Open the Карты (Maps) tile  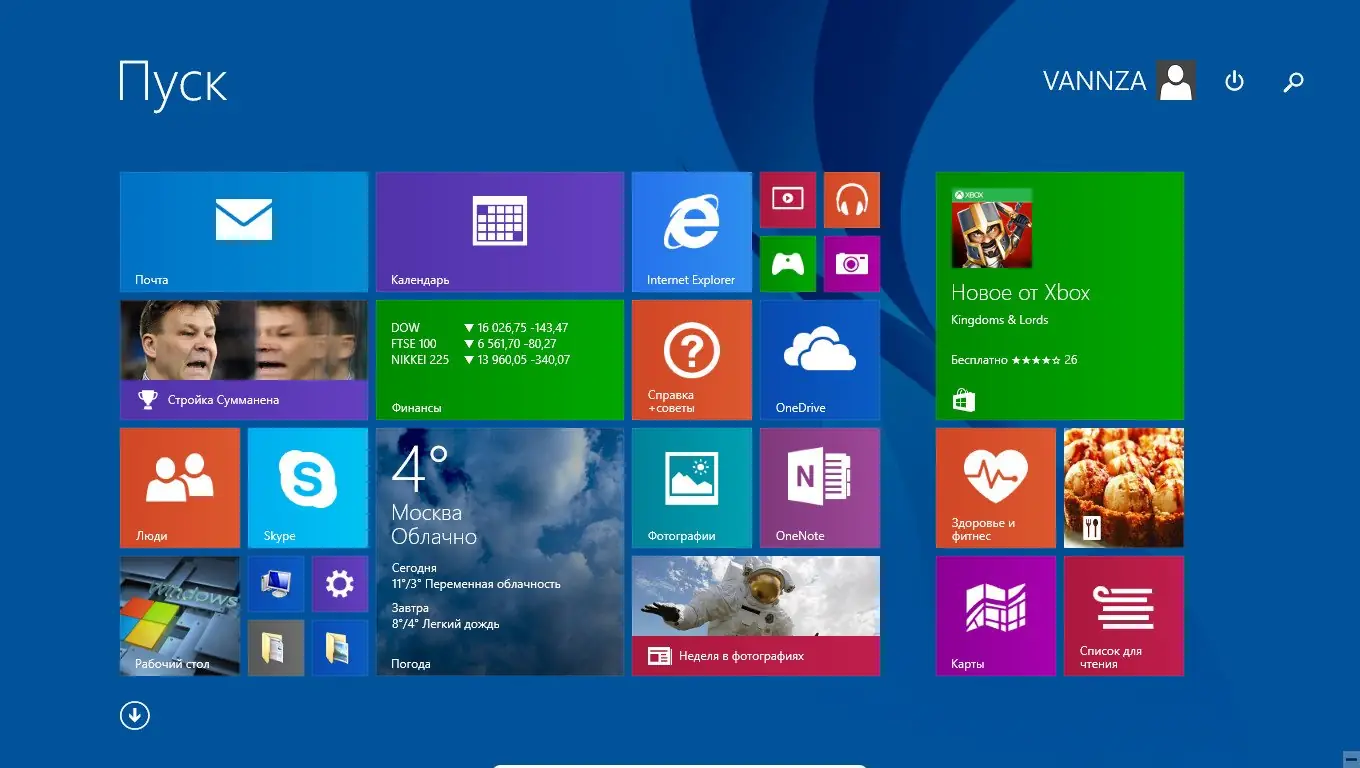point(995,614)
